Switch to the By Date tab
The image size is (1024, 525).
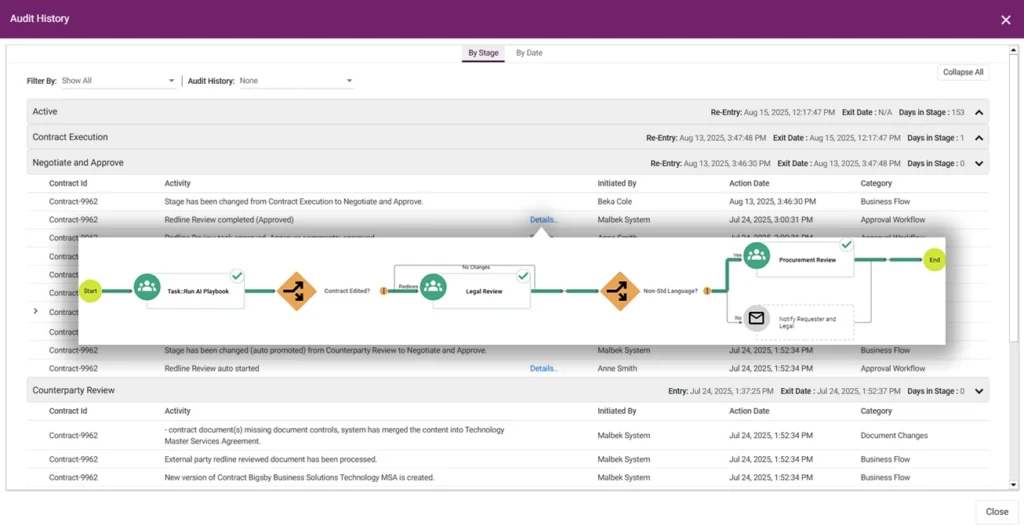pos(529,53)
